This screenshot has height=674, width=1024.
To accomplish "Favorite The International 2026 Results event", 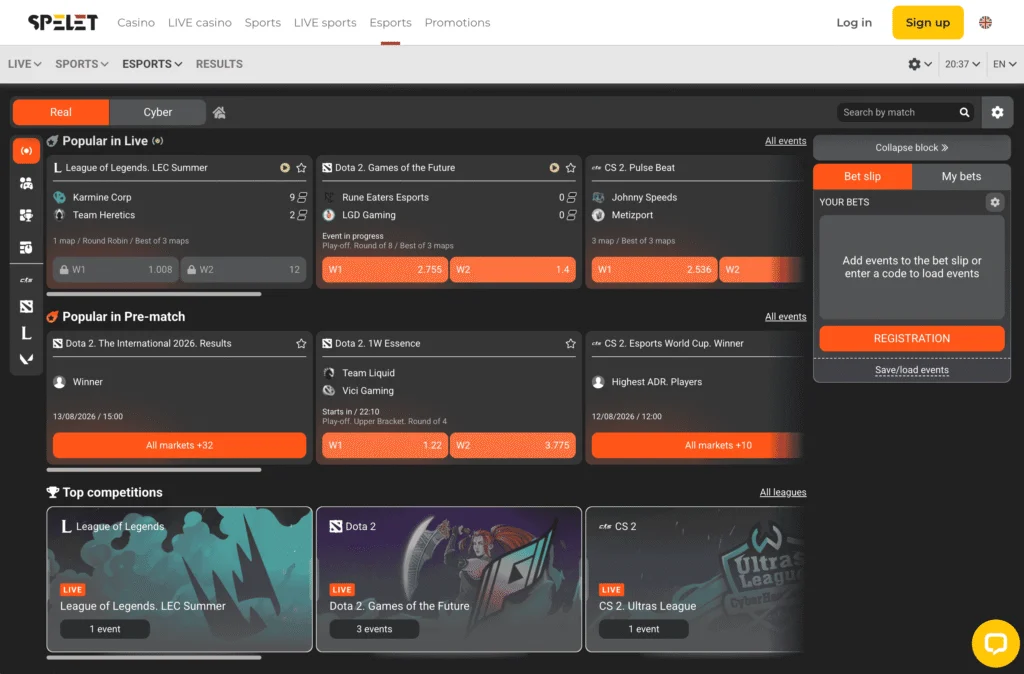I will pos(301,344).
